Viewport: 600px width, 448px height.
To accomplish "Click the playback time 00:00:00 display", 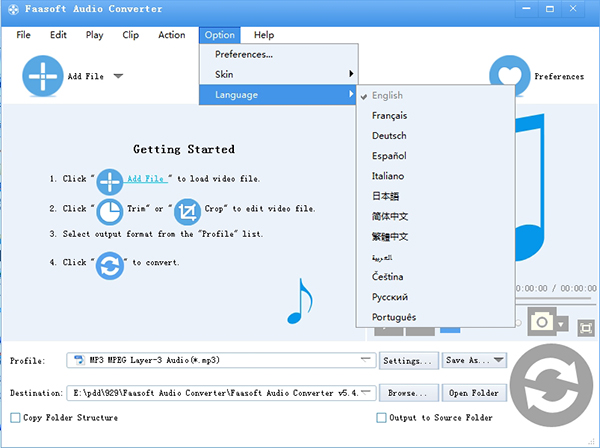I will (x=556, y=288).
